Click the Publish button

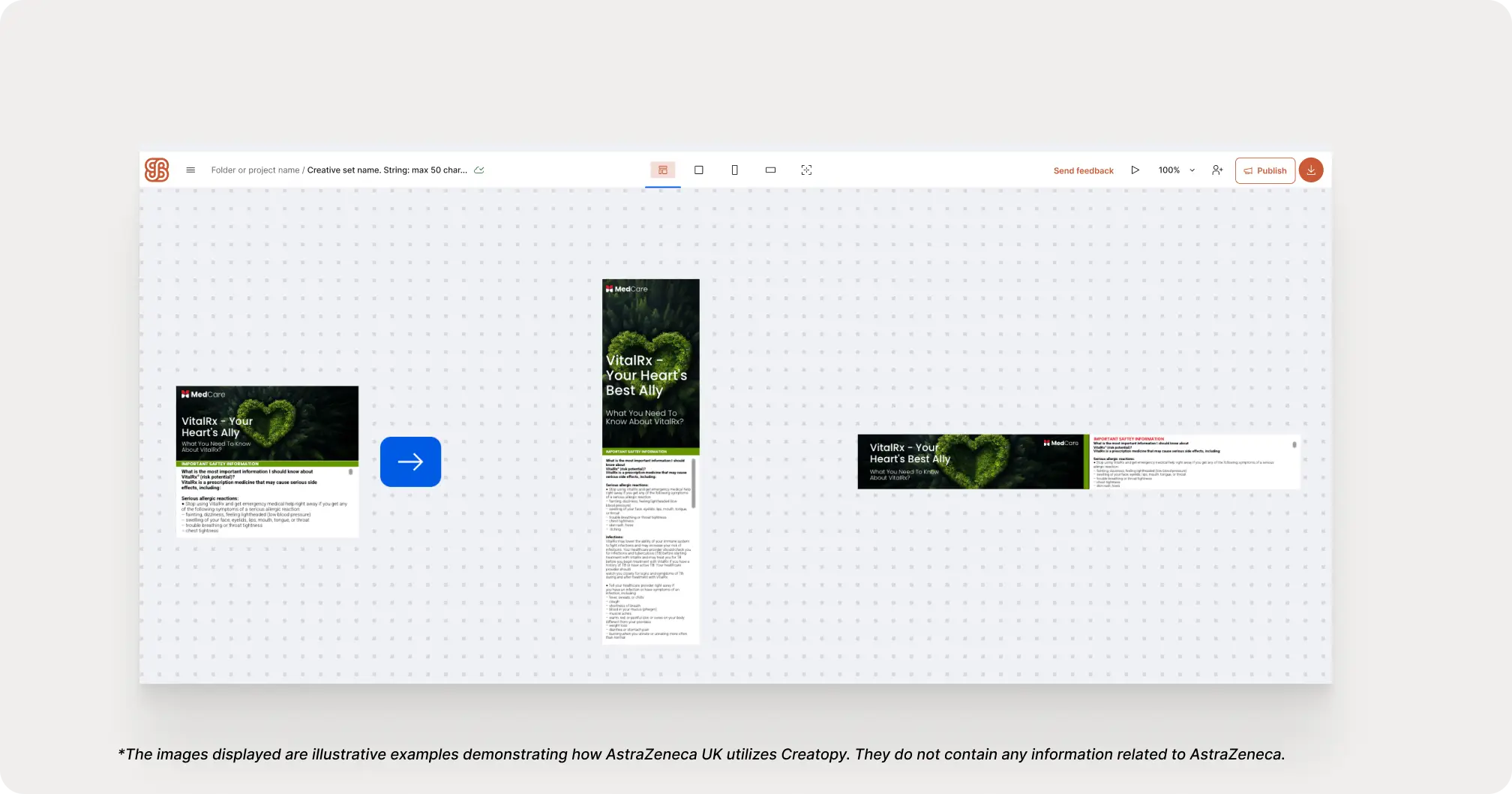click(1265, 170)
